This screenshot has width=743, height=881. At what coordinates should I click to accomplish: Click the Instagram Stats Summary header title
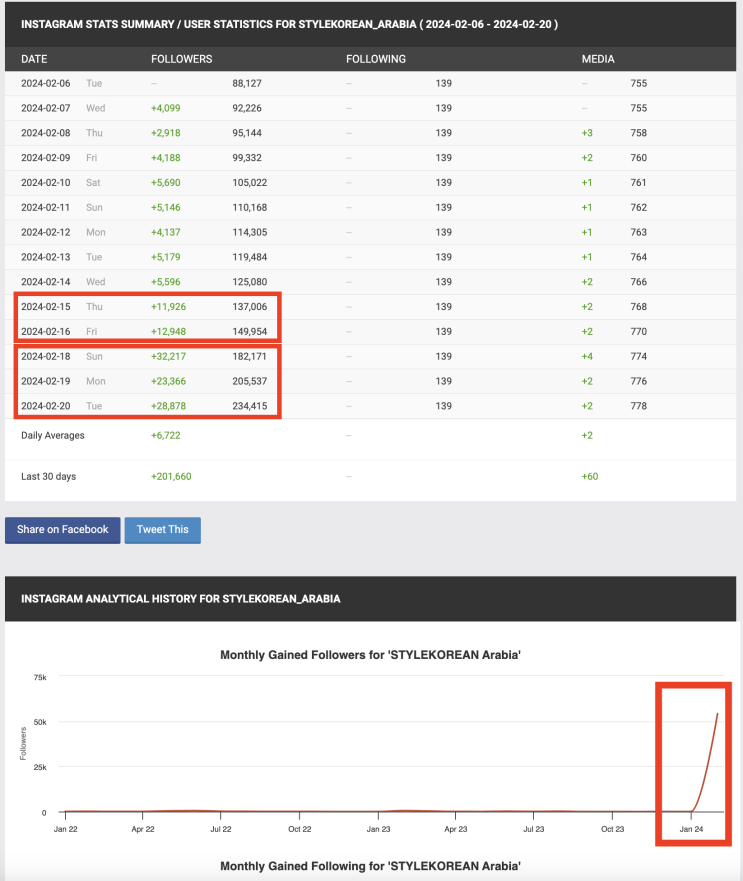289,24
